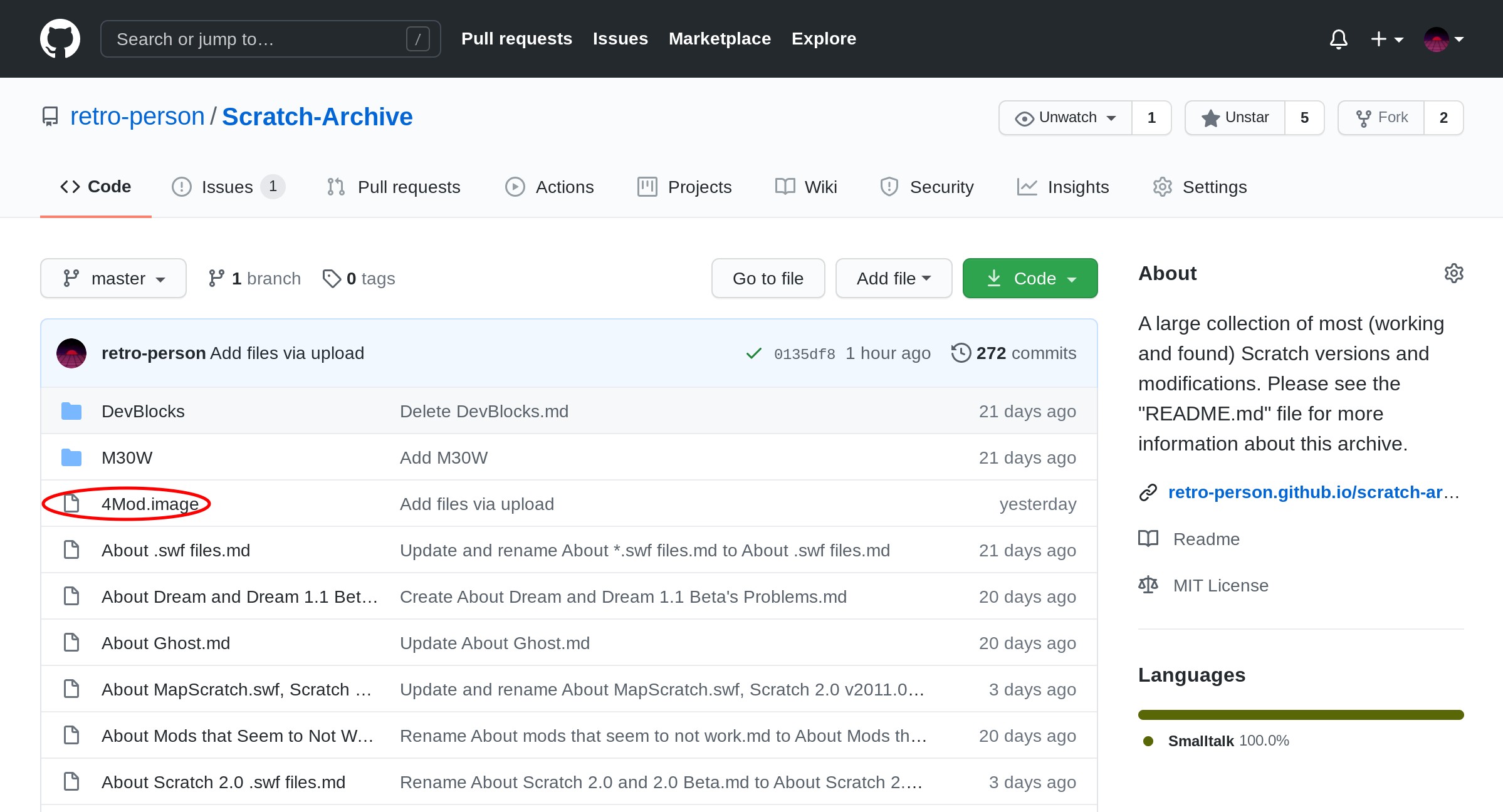Screen dimensions: 1503x812
Task: Click the Smalltalk language bar
Action: [1301, 715]
